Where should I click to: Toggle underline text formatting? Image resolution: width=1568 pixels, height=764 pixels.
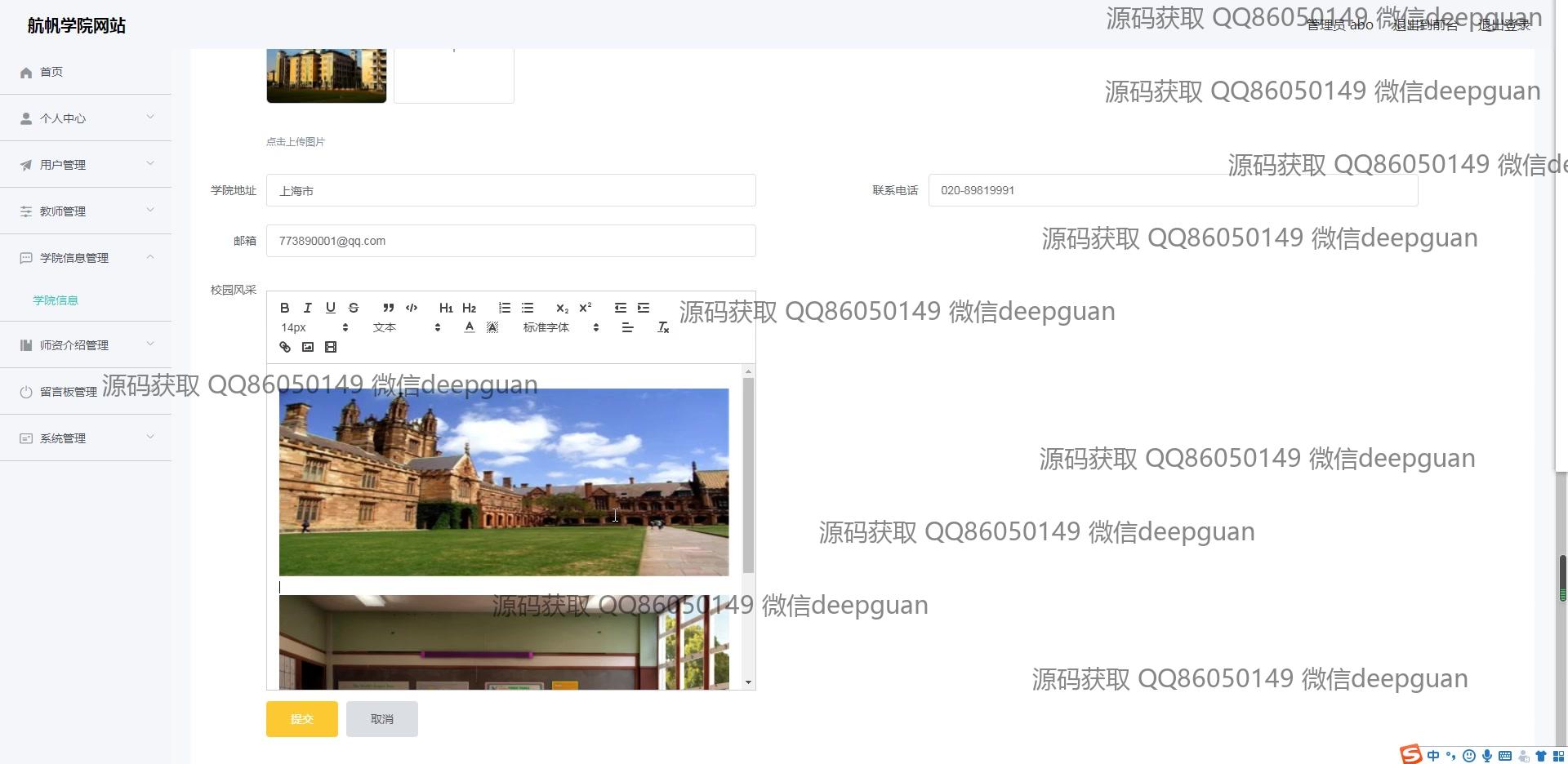330,308
